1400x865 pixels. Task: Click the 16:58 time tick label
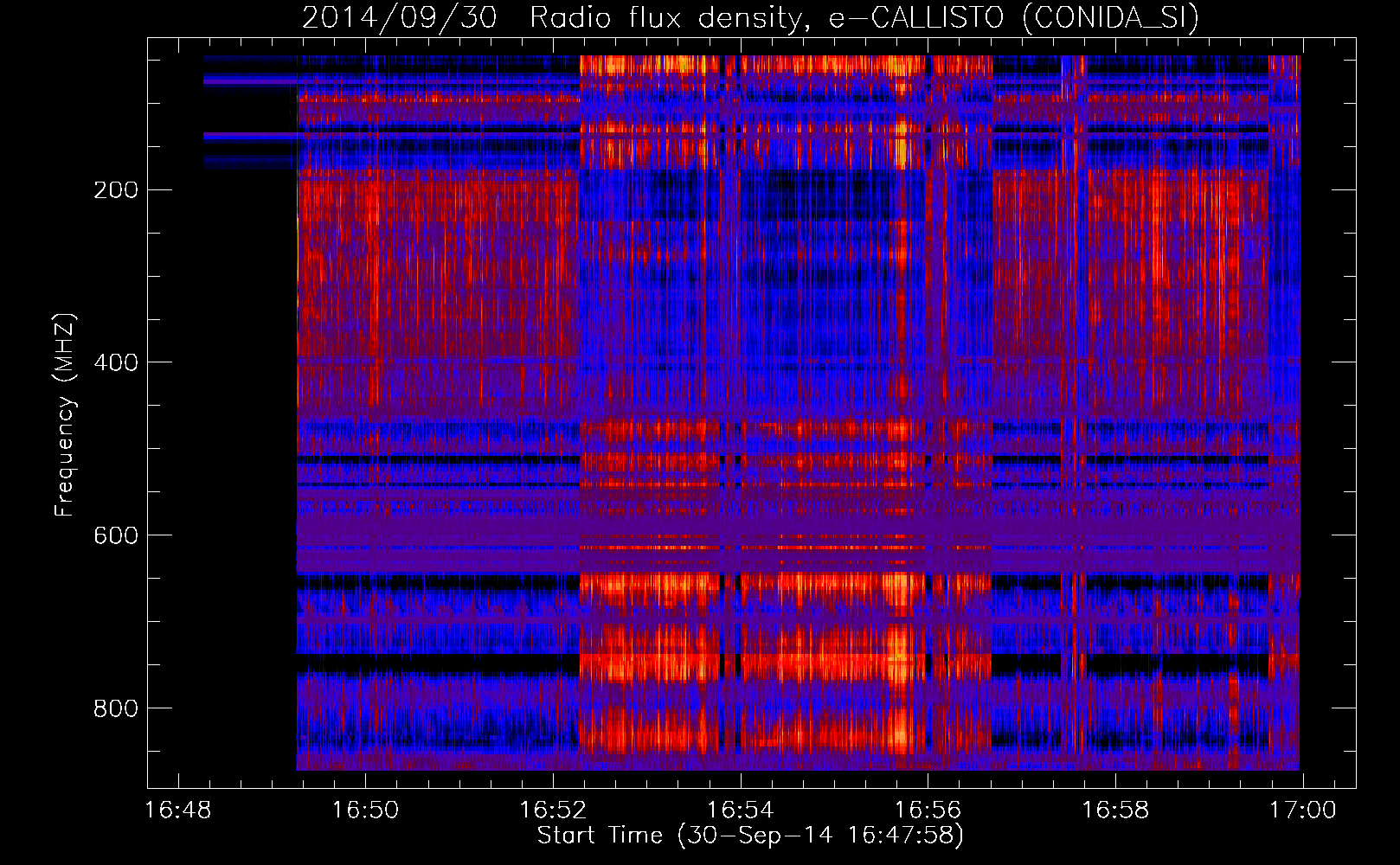[1115, 811]
